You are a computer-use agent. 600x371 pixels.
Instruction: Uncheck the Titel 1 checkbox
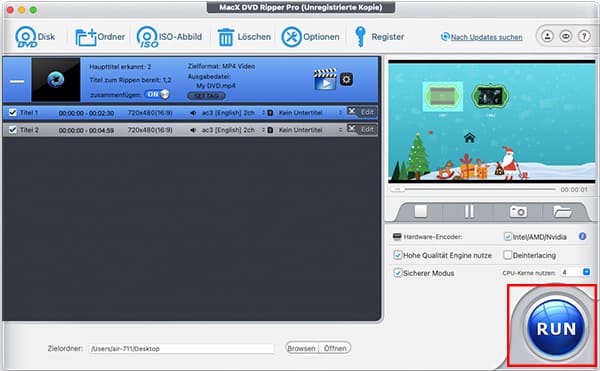[x=12, y=112]
